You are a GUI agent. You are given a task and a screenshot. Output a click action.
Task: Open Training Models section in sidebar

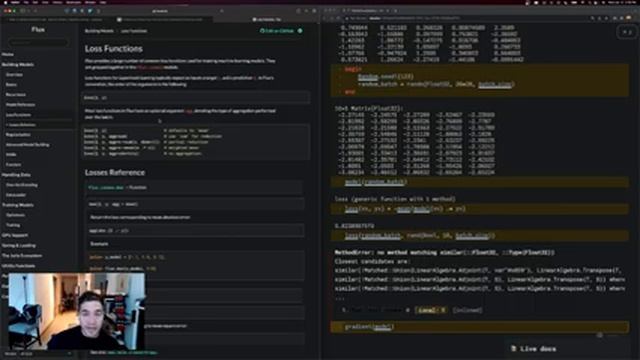click(x=18, y=205)
